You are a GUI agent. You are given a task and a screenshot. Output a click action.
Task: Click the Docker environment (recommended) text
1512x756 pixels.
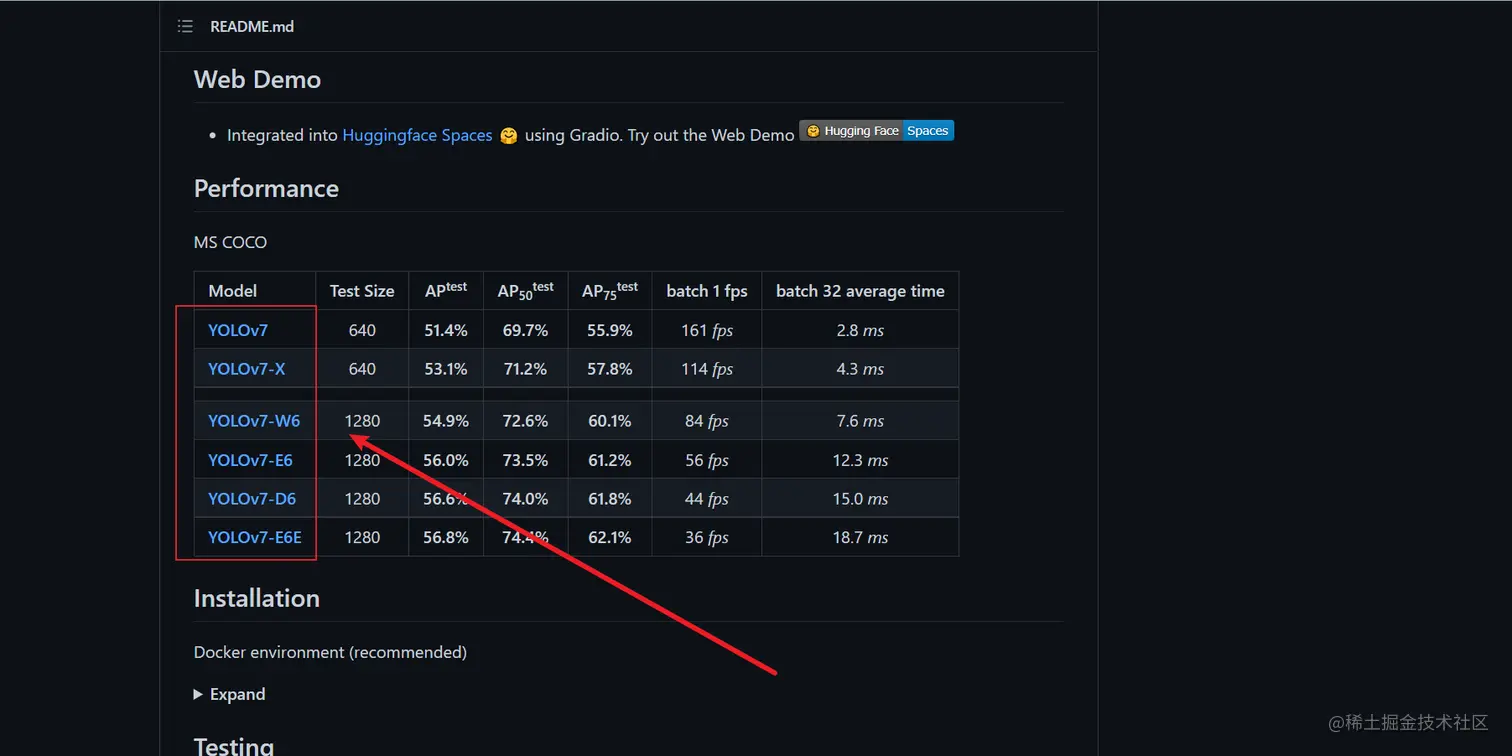pyautogui.click(x=330, y=652)
